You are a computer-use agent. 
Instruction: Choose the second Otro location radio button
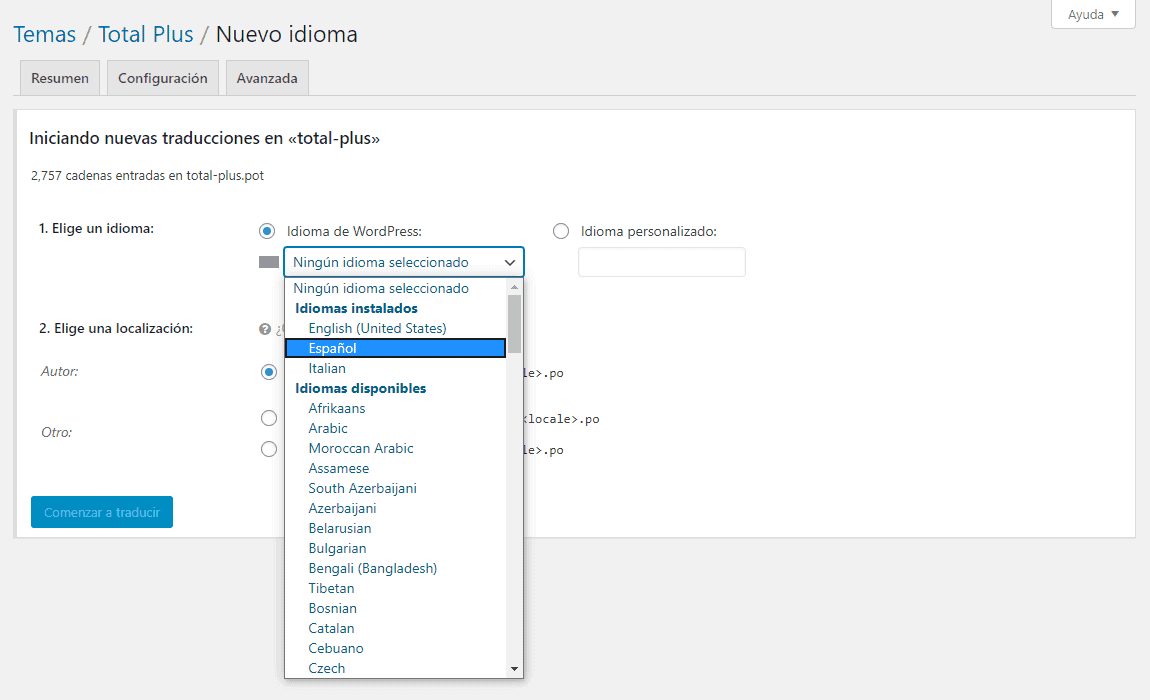point(269,449)
